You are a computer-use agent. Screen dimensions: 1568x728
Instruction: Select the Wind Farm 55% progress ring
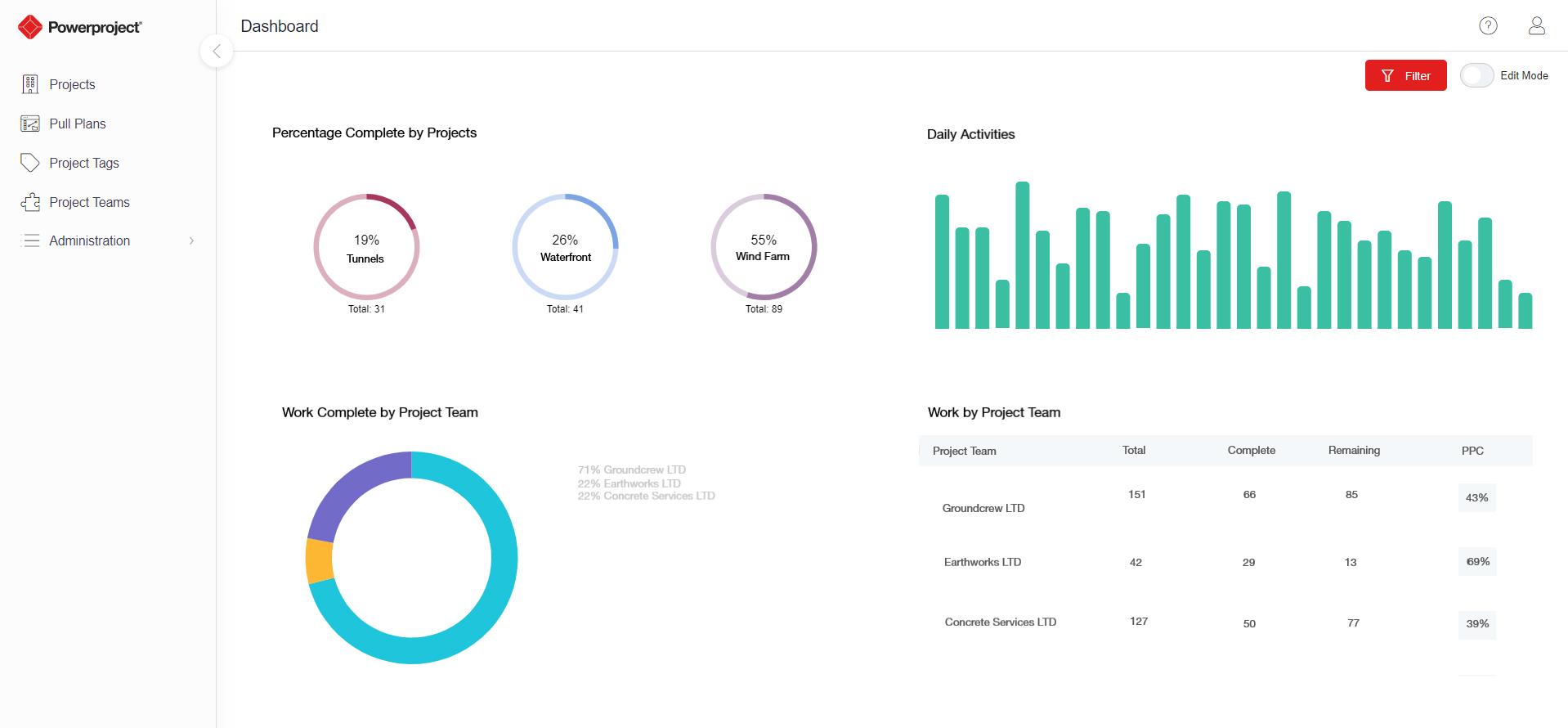pyautogui.click(x=764, y=246)
